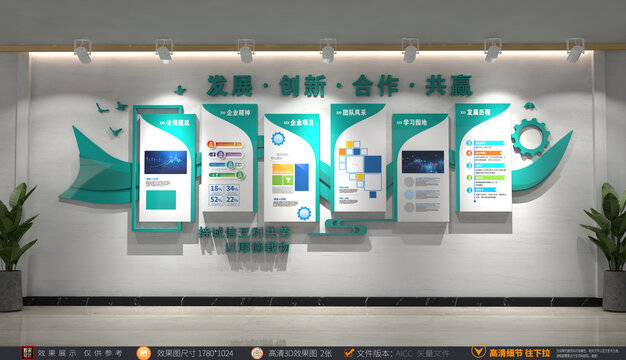Viewport: 626px width, 360px height.
Task: Click the dark tech image in 学习园地 panel
Action: tap(423, 162)
